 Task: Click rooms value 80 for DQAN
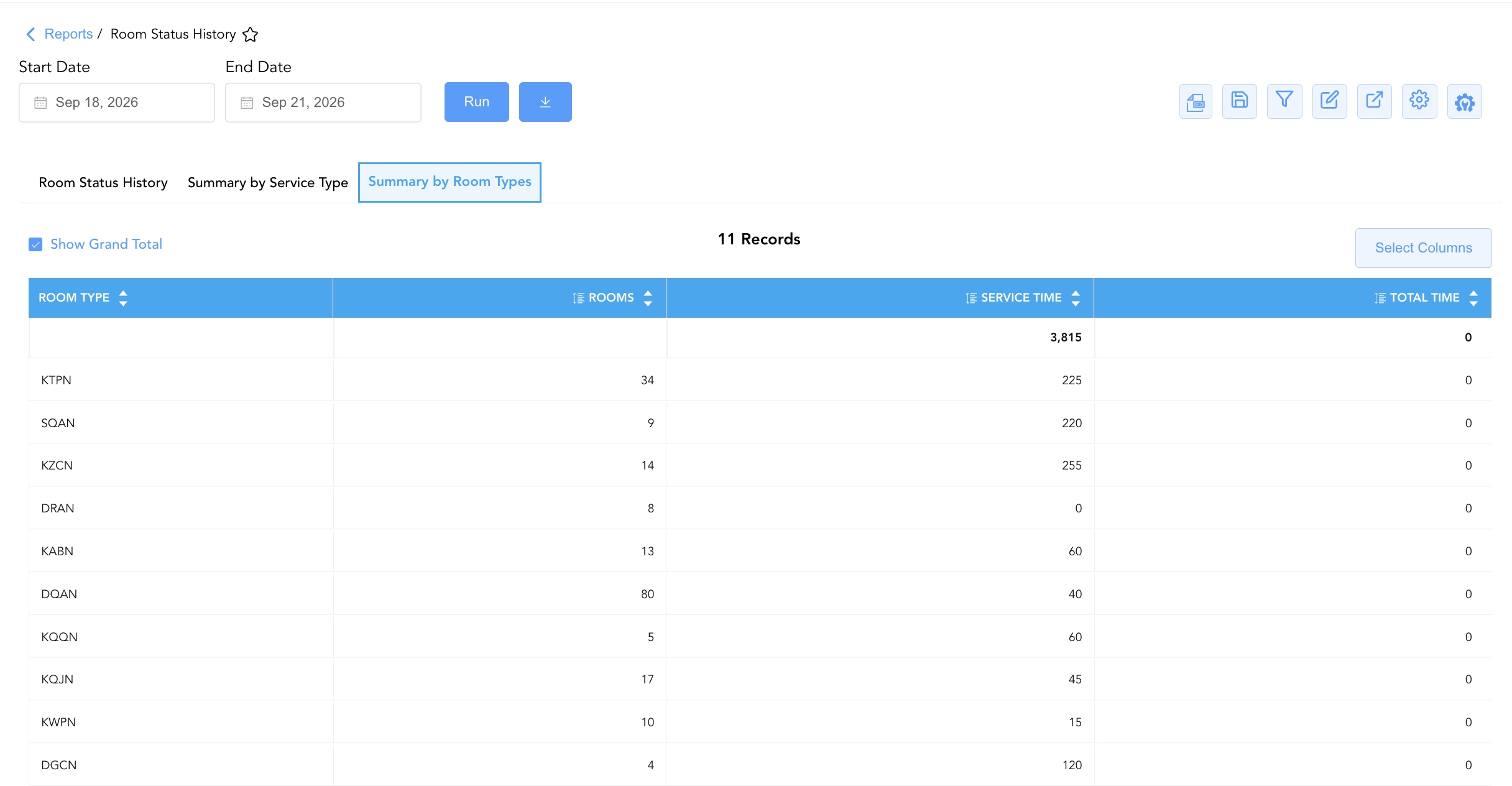647,594
